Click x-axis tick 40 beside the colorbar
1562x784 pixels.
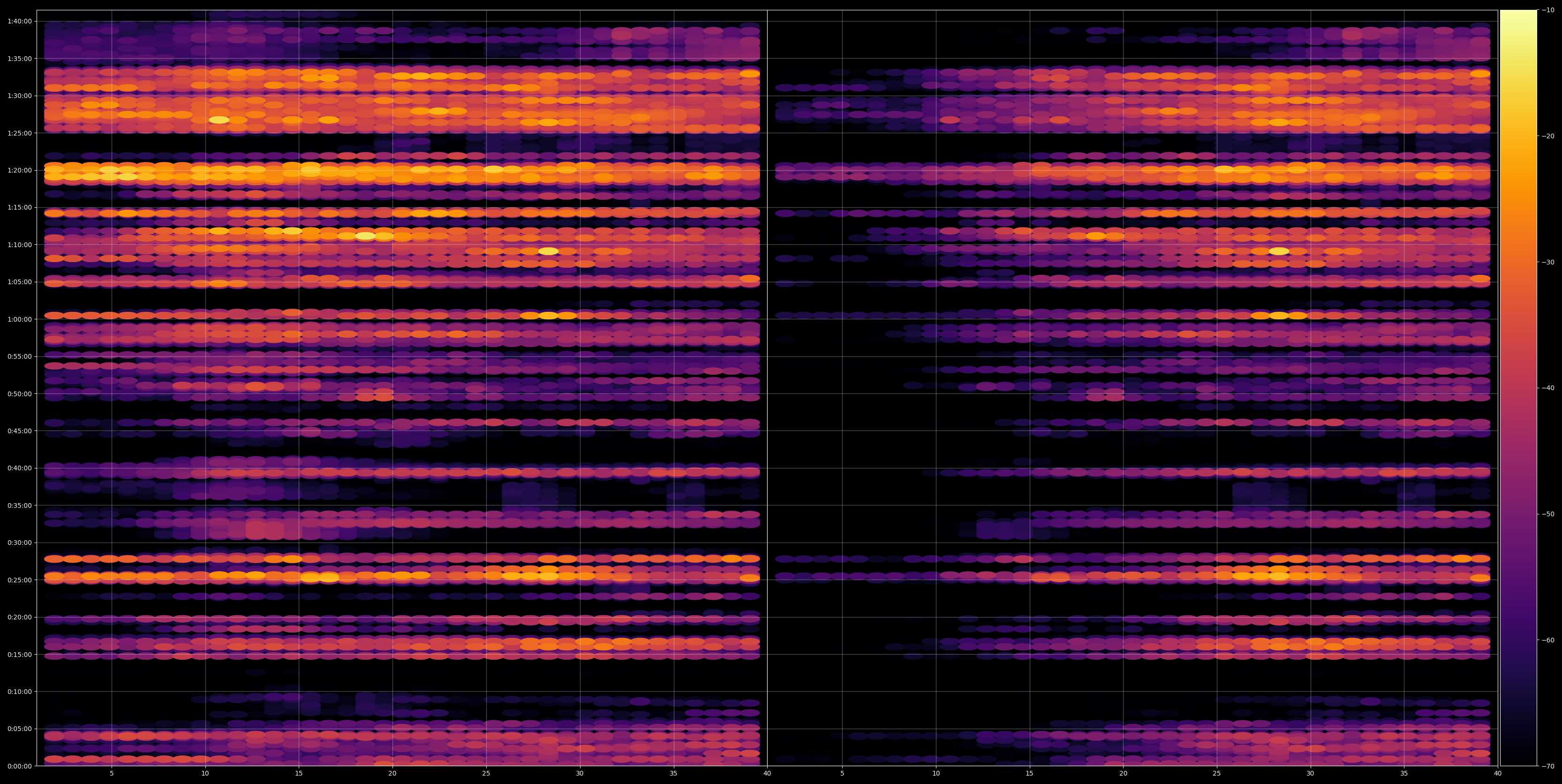pos(1498,774)
